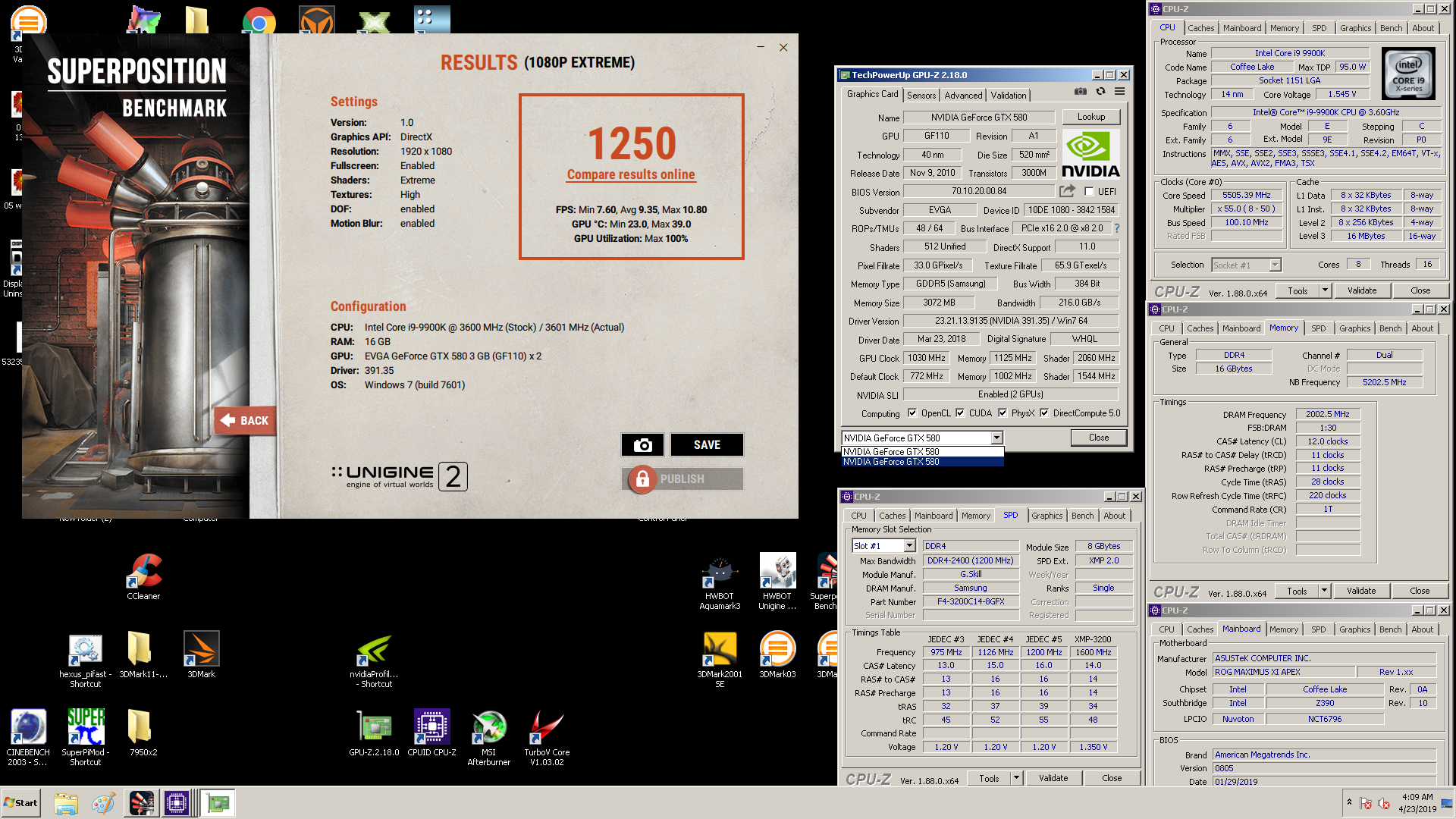Click Compare results online link
1456x819 pixels.
point(631,175)
